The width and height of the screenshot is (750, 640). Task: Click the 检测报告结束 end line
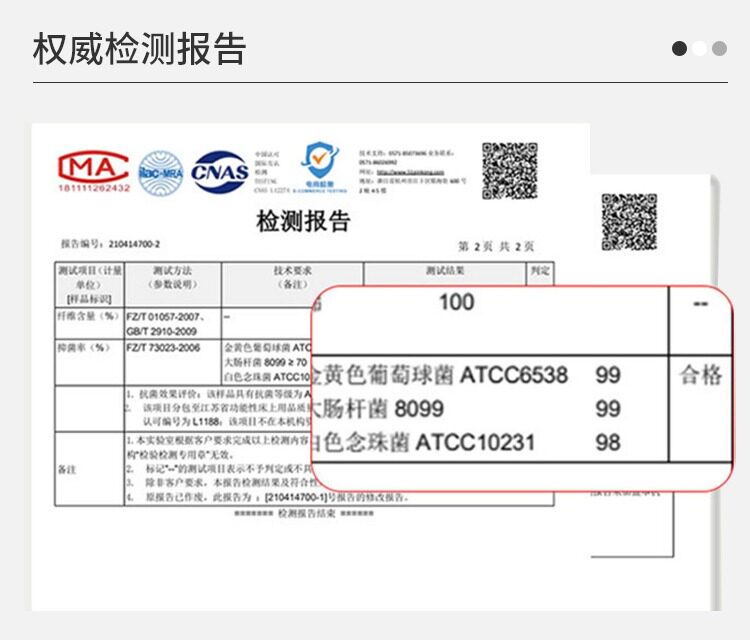point(304,514)
